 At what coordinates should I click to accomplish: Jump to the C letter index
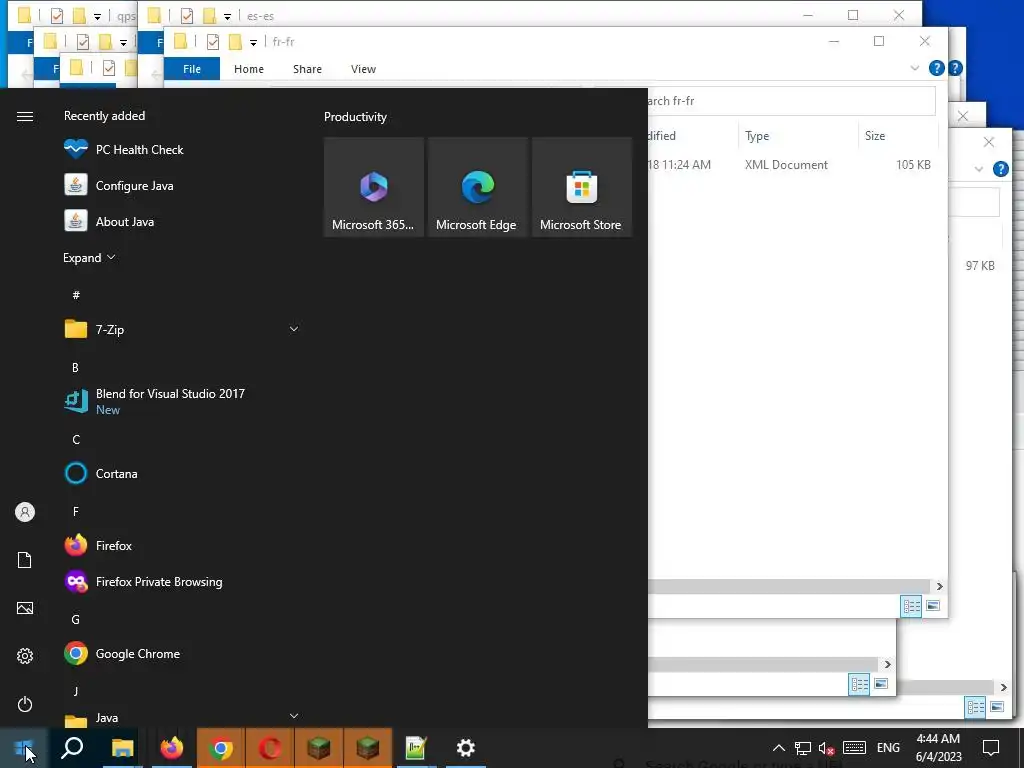click(x=76, y=440)
